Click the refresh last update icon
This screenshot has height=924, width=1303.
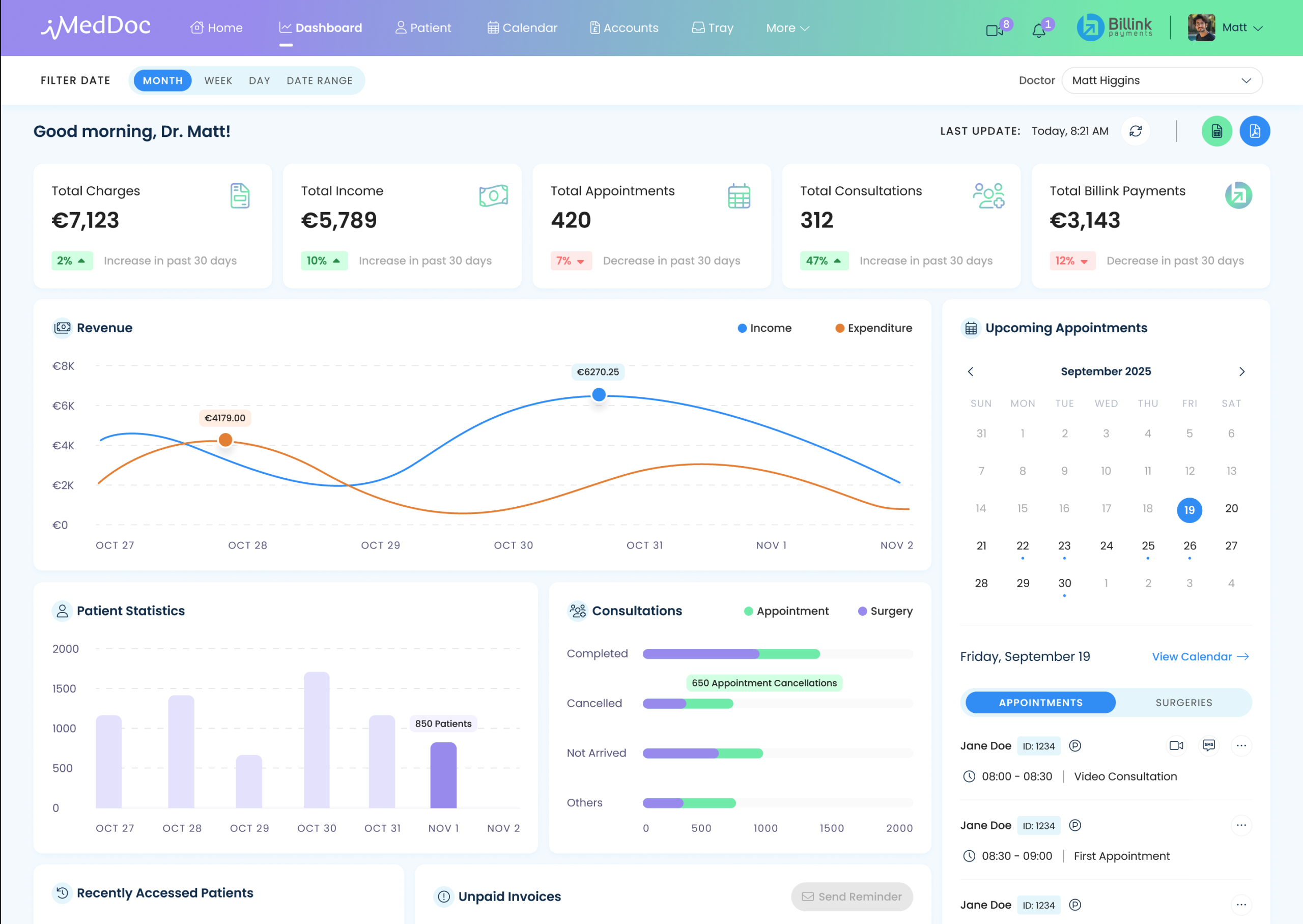click(x=1135, y=131)
